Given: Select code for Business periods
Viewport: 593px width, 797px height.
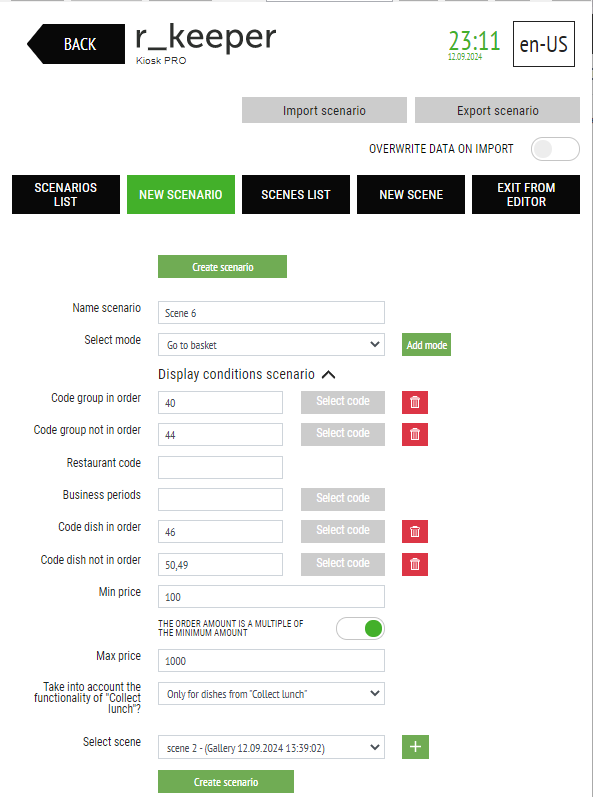Looking at the screenshot, I should point(342,499).
